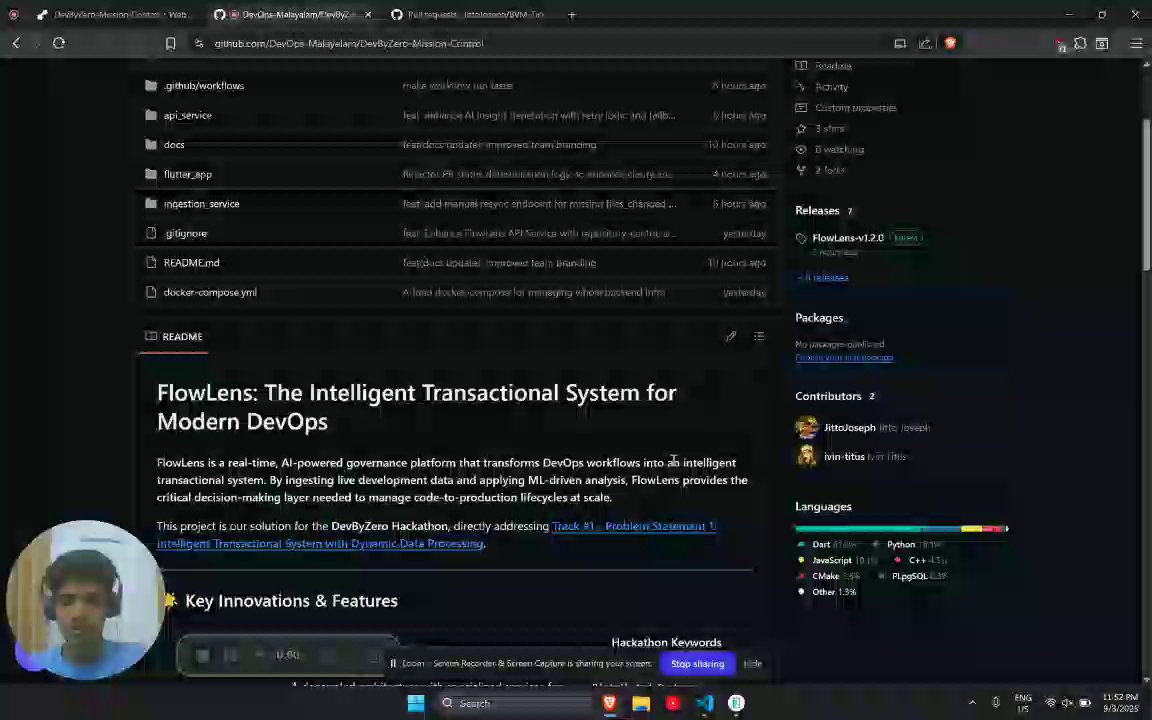Open Visual Studio Code from the taskbar
The image size is (1152, 720).
(704, 703)
